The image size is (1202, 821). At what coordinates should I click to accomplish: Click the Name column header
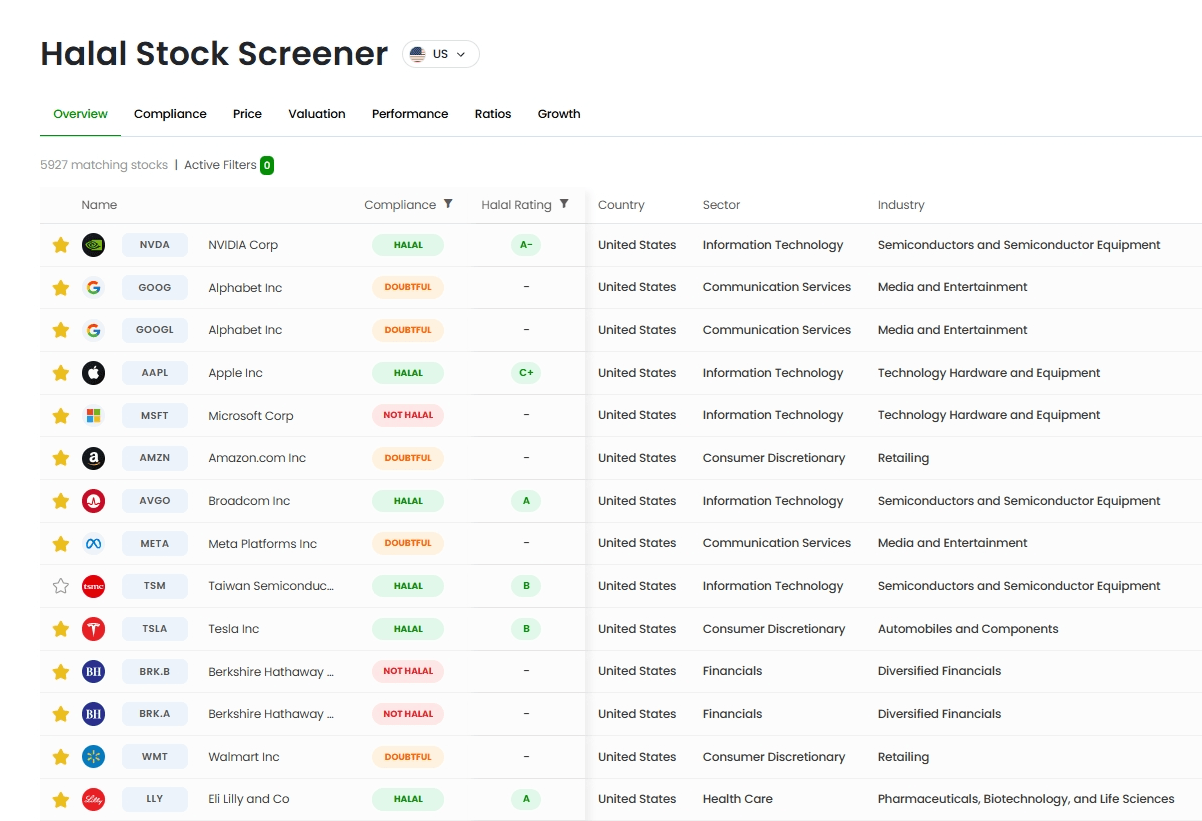(x=99, y=205)
